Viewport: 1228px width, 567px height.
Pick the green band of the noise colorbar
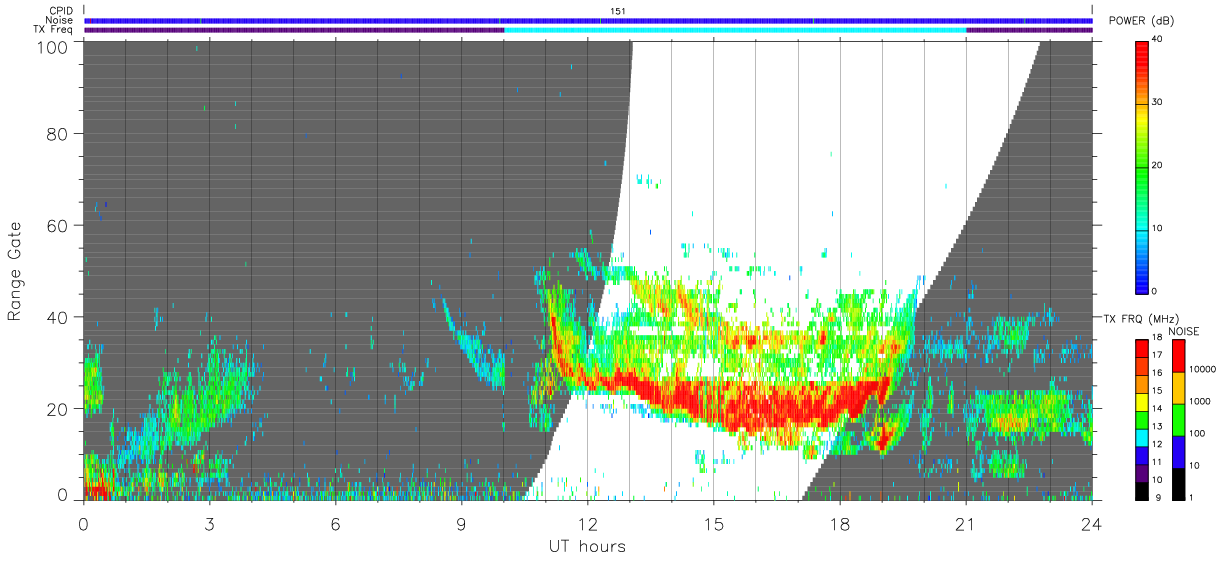(x=1179, y=419)
